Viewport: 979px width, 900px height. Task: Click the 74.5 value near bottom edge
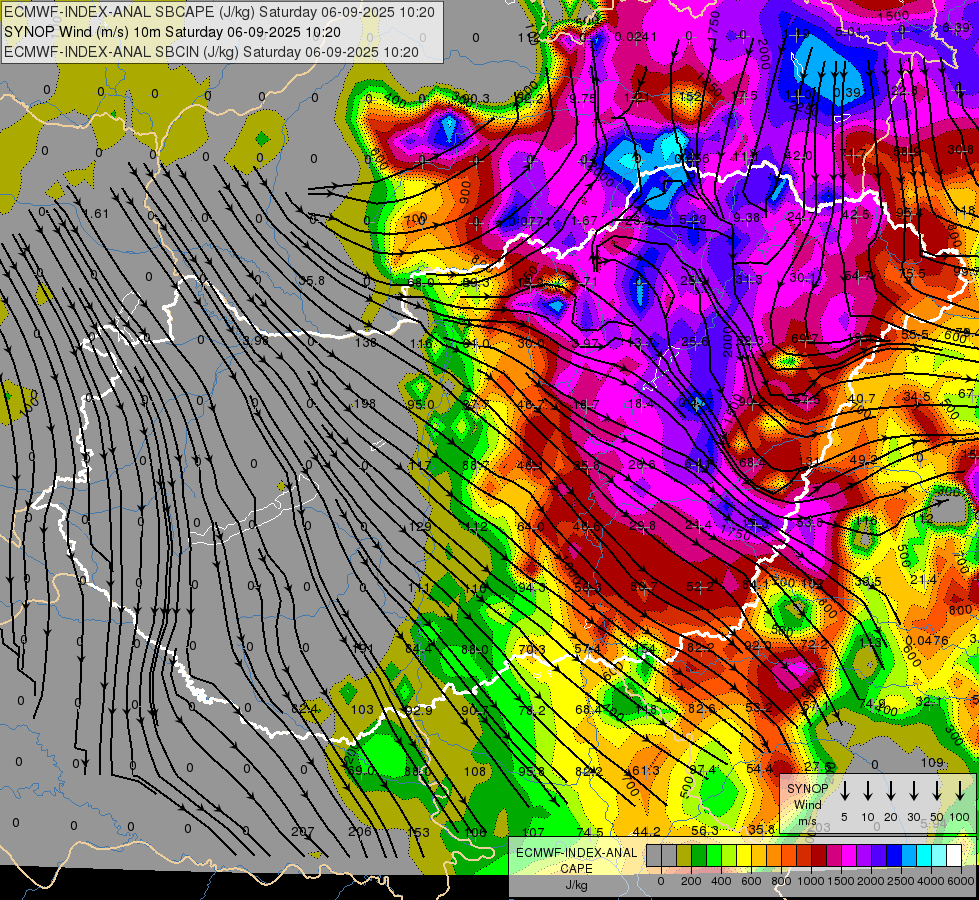pyautogui.click(x=590, y=832)
